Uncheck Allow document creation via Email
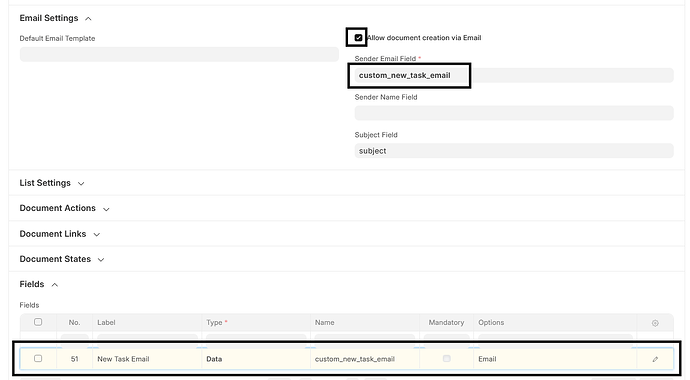This screenshot has width=690, height=380. click(x=358, y=38)
